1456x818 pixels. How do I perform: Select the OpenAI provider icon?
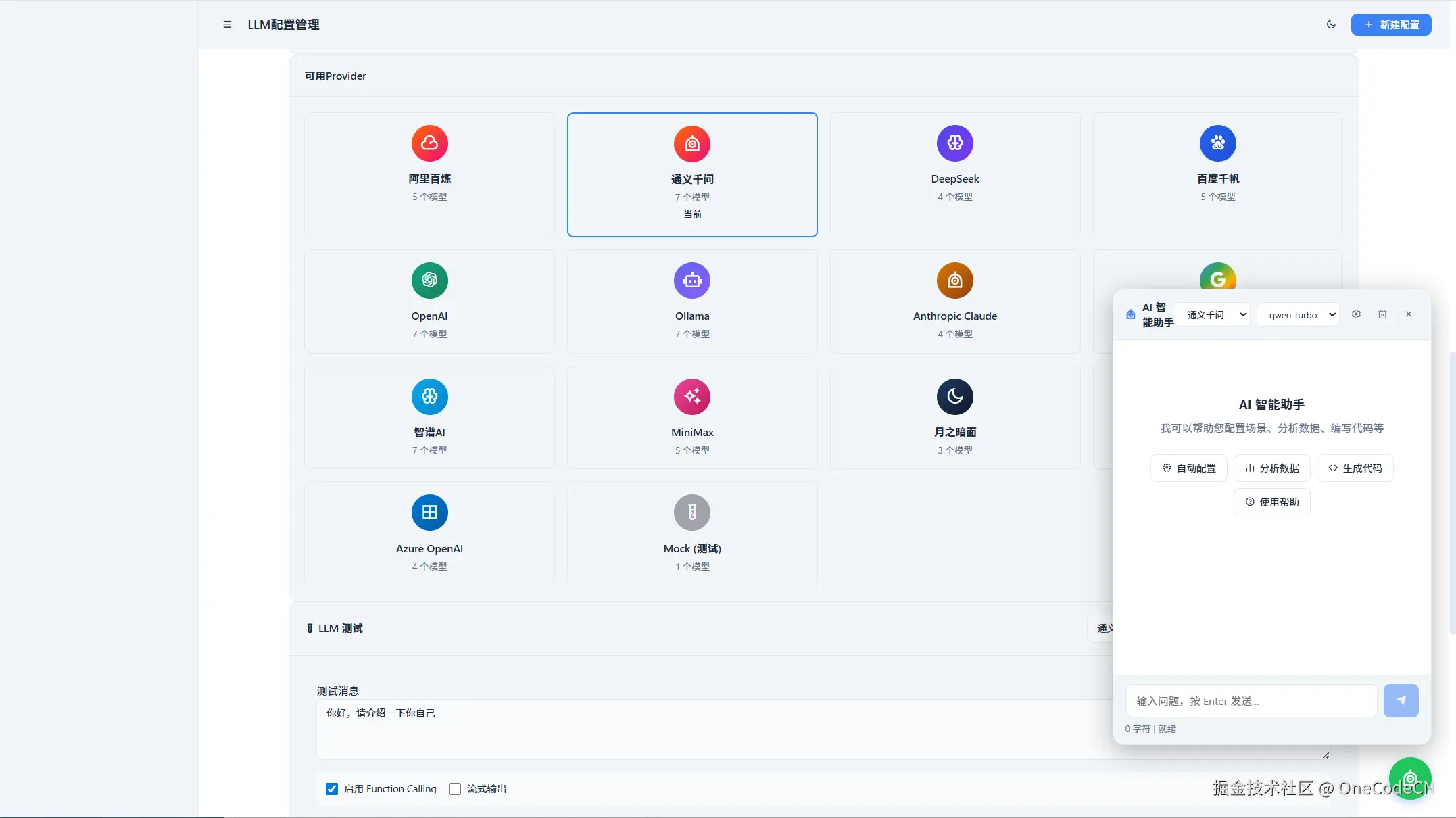coord(429,281)
